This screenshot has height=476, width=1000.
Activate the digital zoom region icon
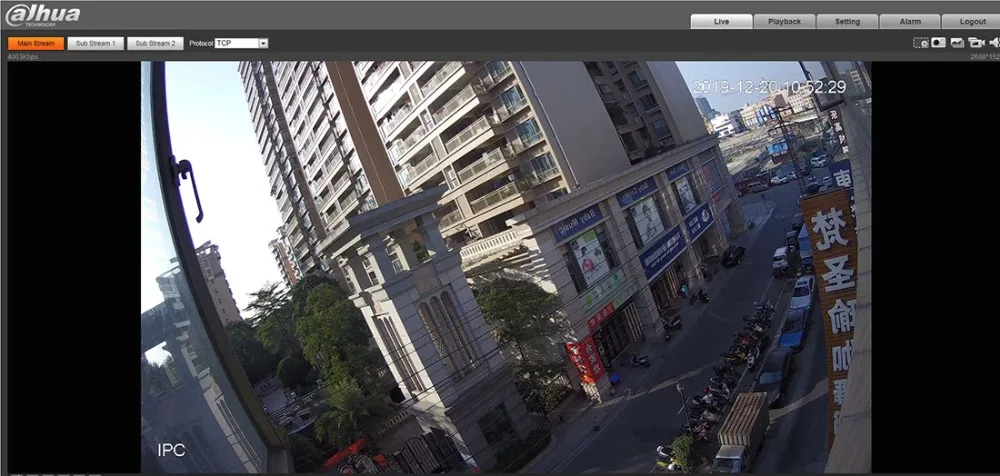pos(920,43)
